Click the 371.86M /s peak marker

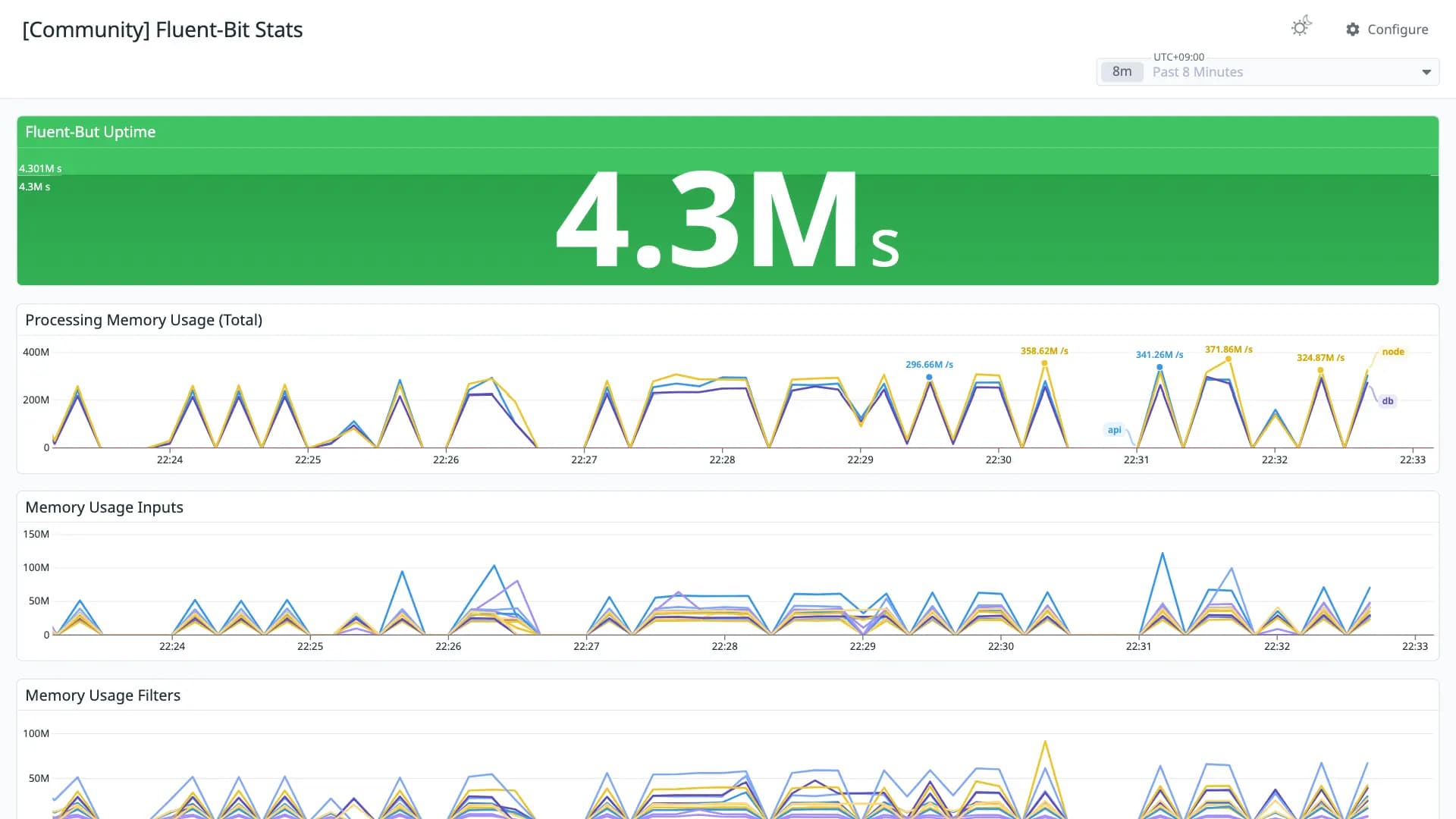1228,359
